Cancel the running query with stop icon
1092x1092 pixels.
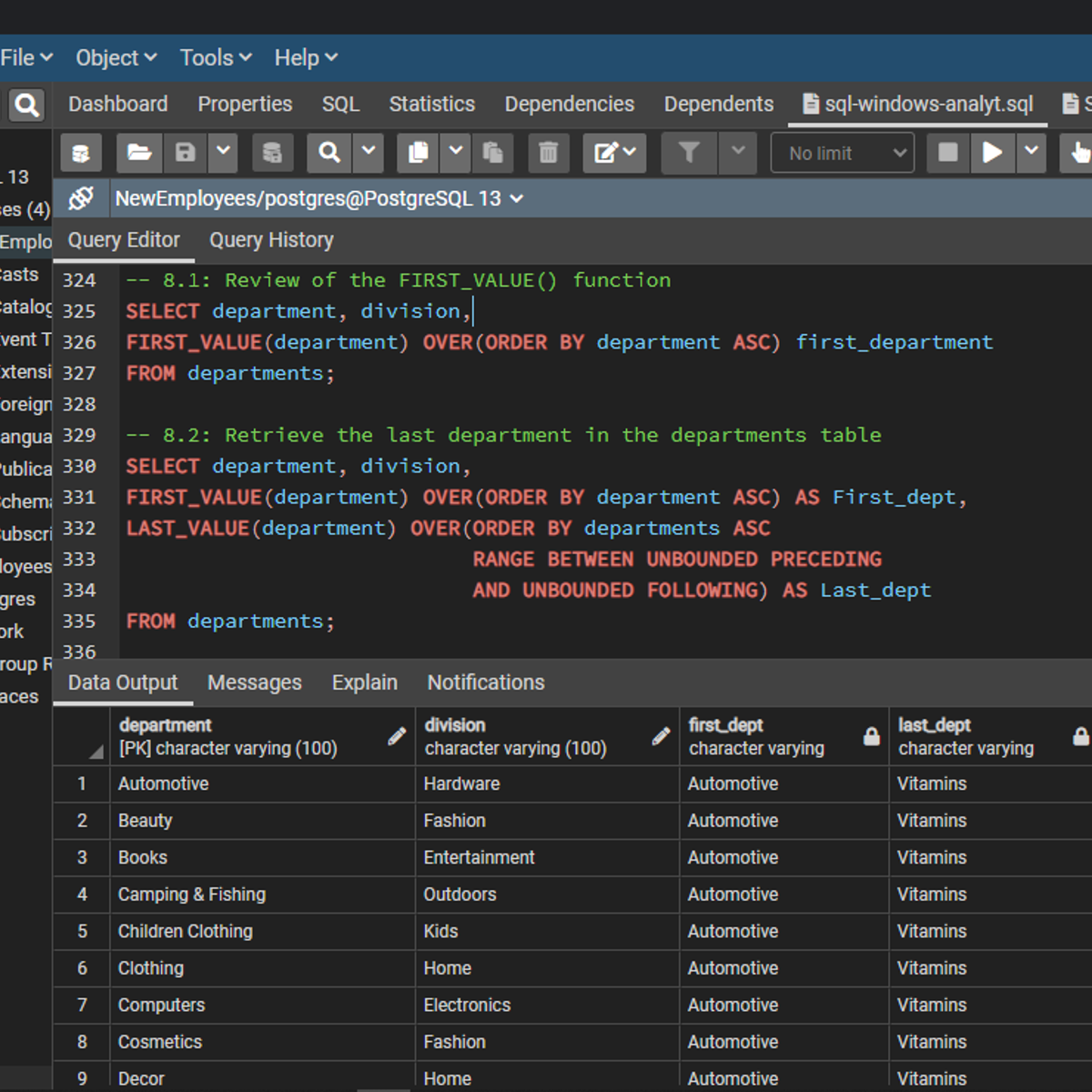pyautogui.click(x=946, y=153)
